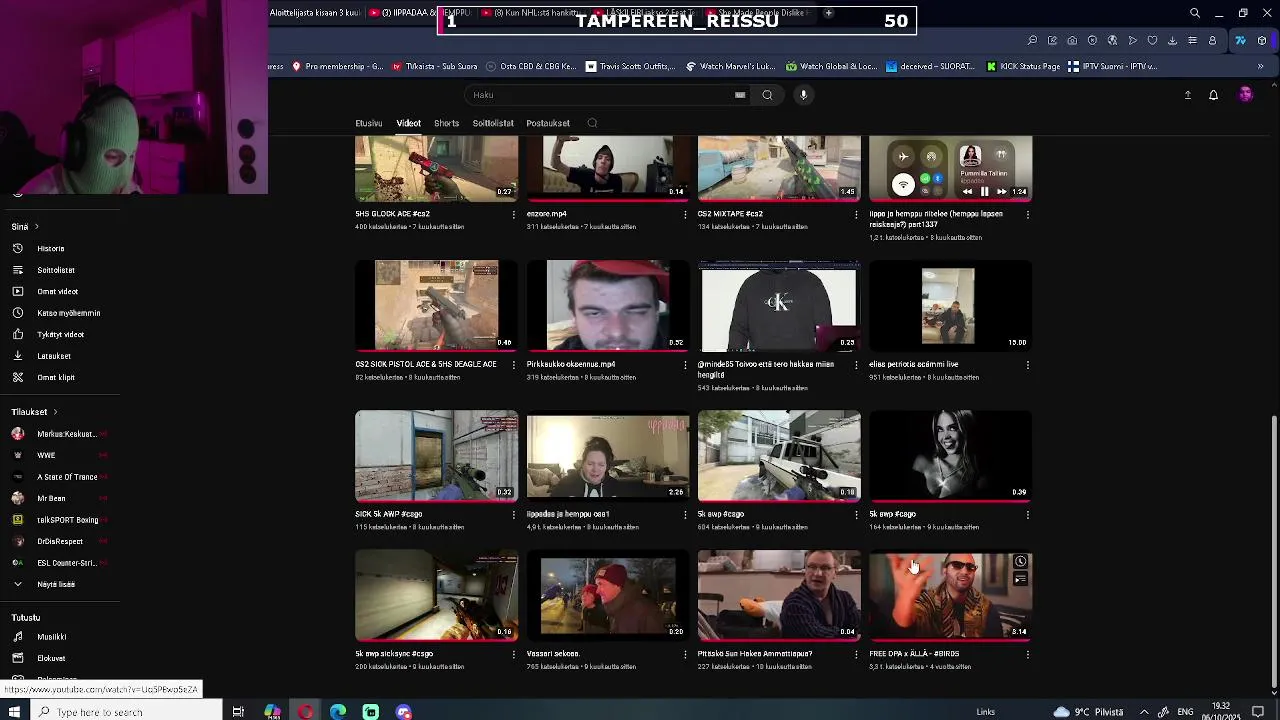Click the browser snapshot camera icon
Image resolution: width=1280 pixels, height=720 pixels.
click(x=1072, y=40)
